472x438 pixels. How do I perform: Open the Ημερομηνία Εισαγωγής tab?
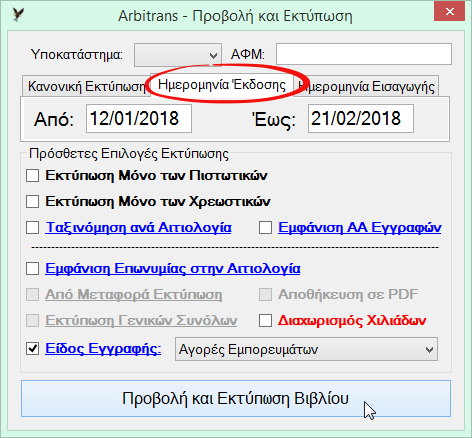coord(366,86)
